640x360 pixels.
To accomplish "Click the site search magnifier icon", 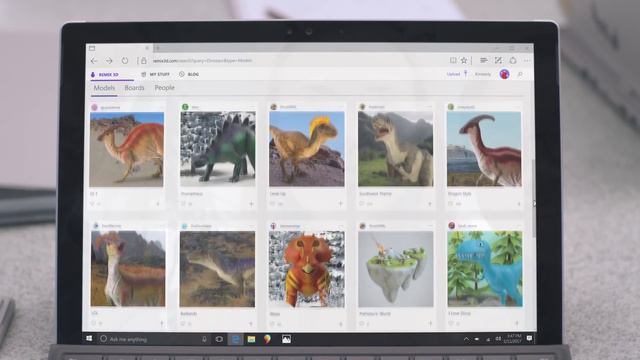I will click(x=520, y=74).
